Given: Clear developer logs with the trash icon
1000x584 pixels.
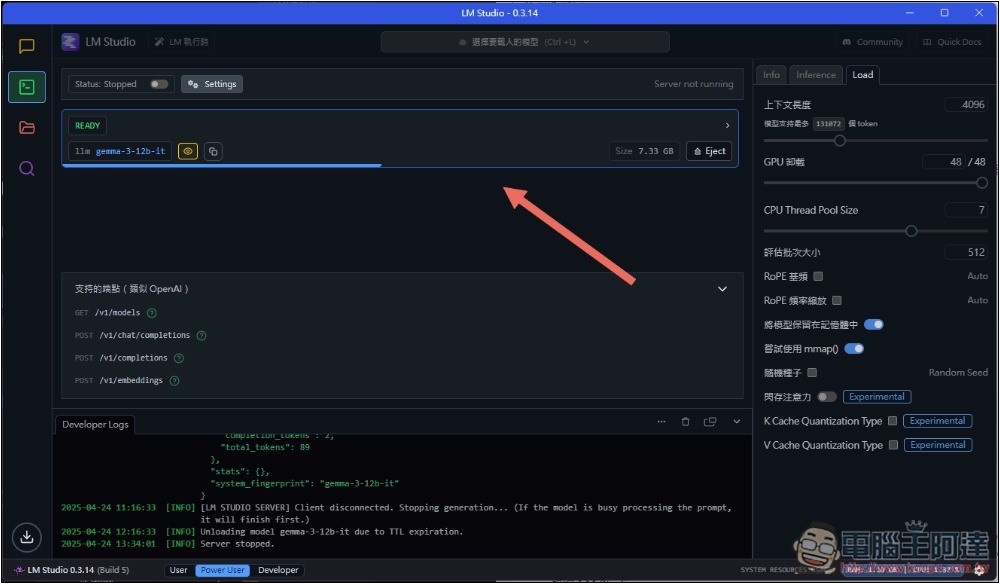Looking at the screenshot, I should pyautogui.click(x=685, y=423).
